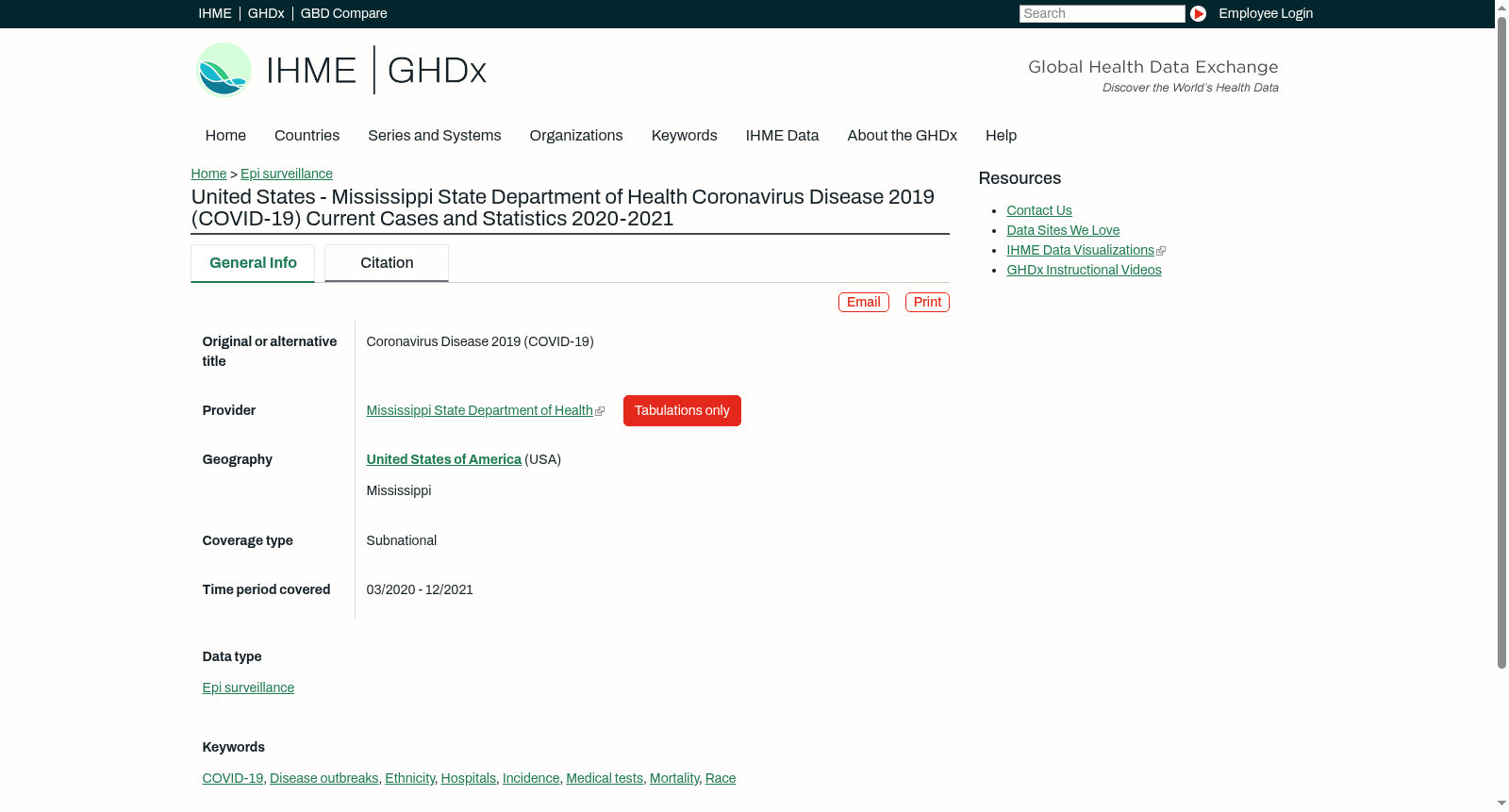Click the Print button

tap(927, 302)
